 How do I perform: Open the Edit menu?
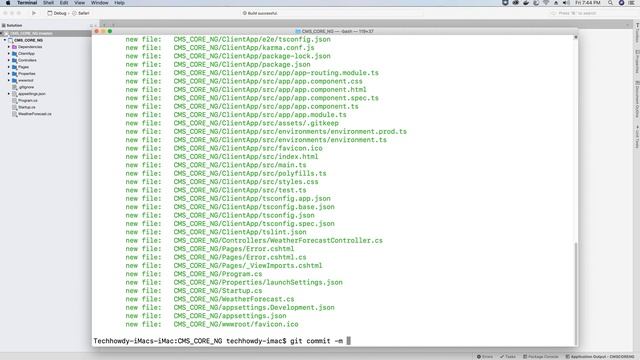[64, 3]
